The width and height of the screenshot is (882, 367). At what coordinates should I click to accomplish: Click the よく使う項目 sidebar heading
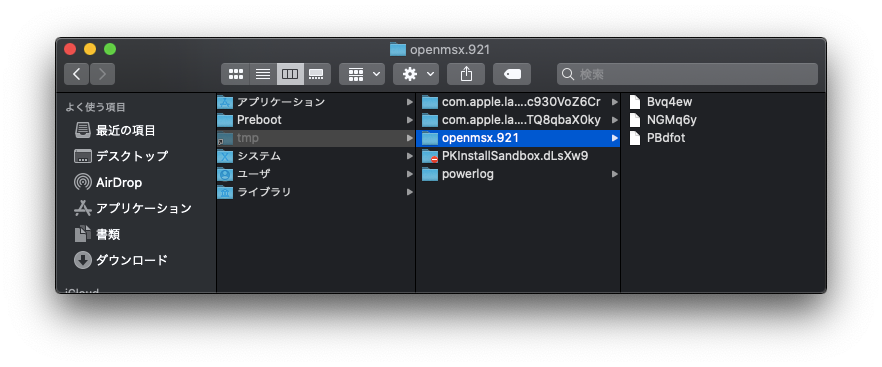pos(96,107)
